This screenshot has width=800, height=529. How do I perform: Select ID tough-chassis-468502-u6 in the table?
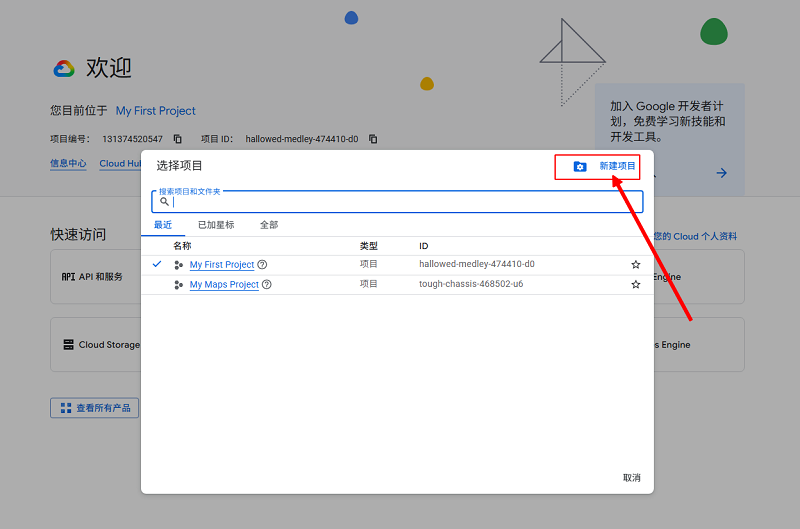[x=471, y=284]
